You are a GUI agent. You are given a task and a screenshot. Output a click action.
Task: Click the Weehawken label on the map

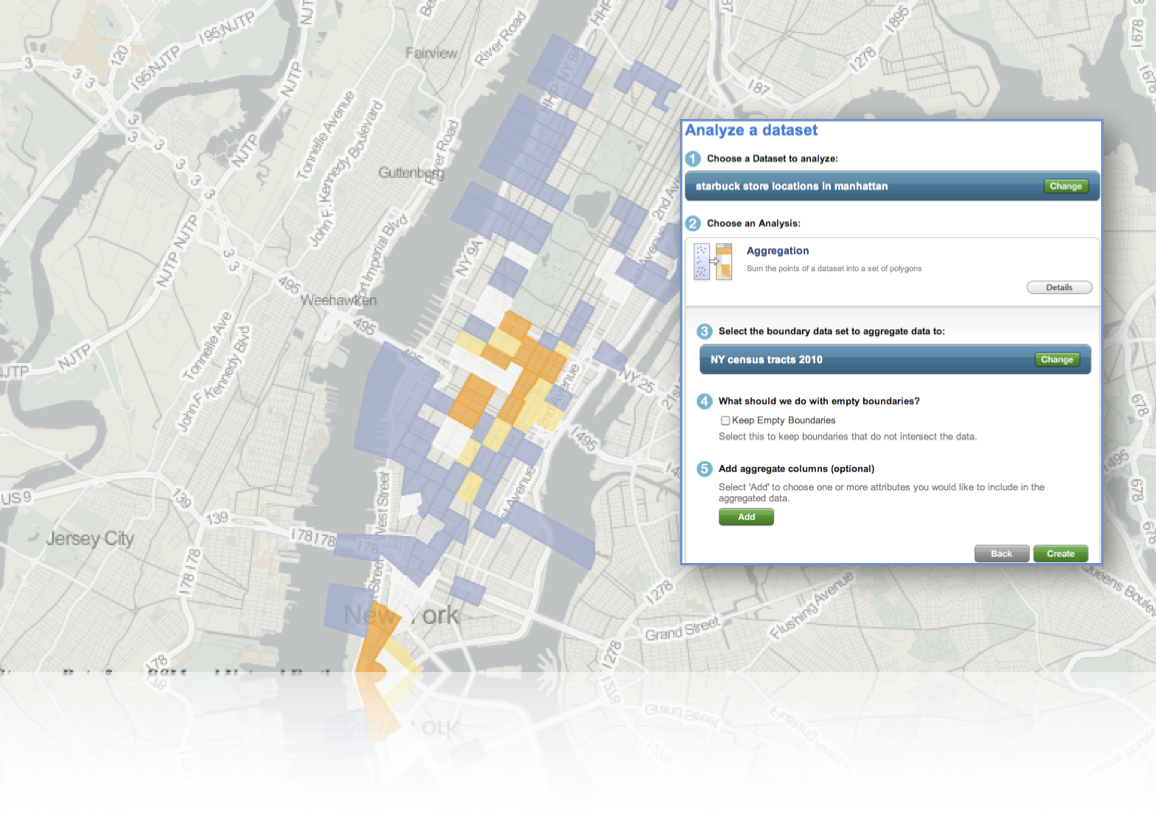click(338, 300)
